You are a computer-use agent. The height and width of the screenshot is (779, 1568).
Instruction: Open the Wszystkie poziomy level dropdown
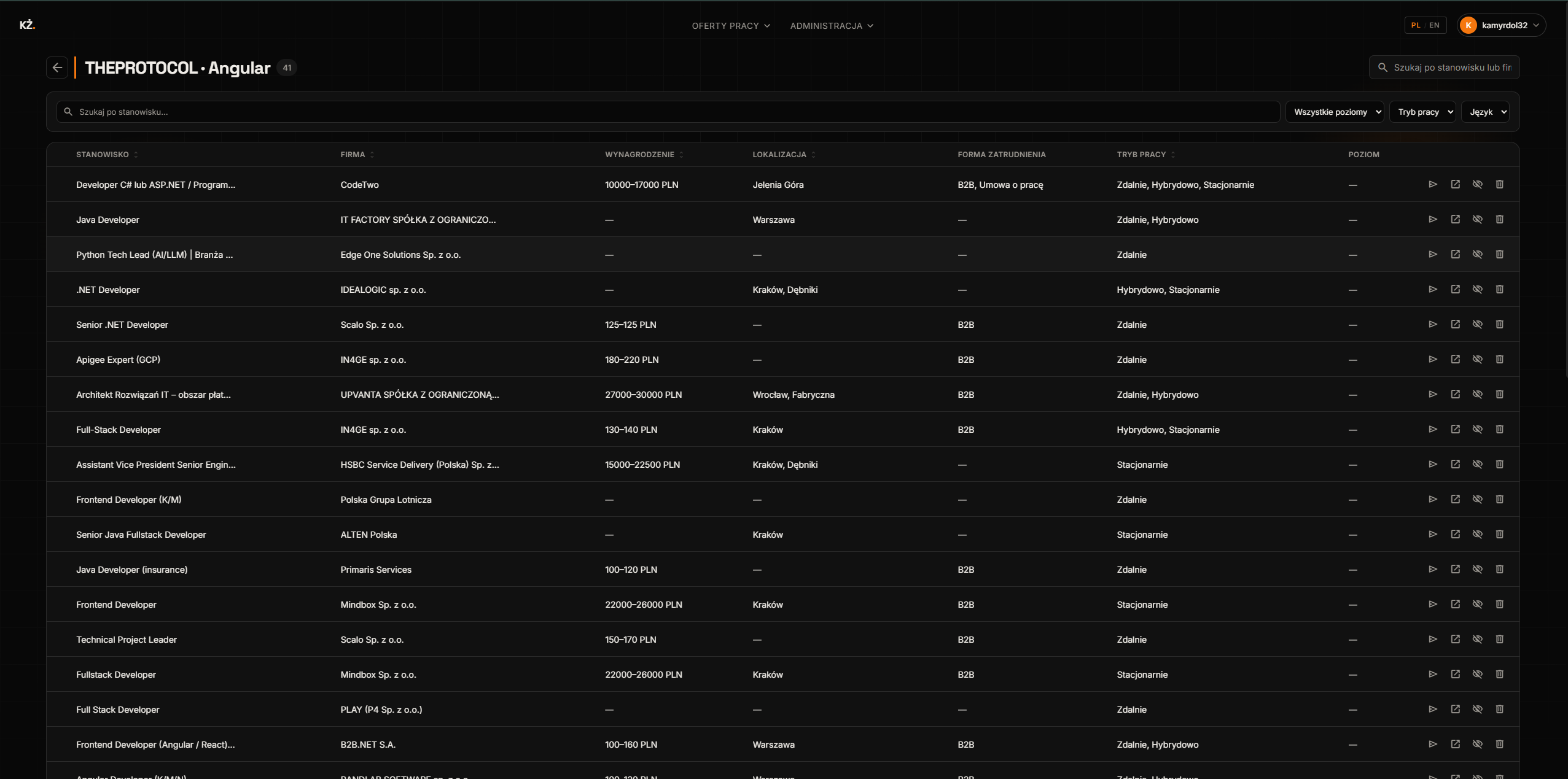point(1335,112)
